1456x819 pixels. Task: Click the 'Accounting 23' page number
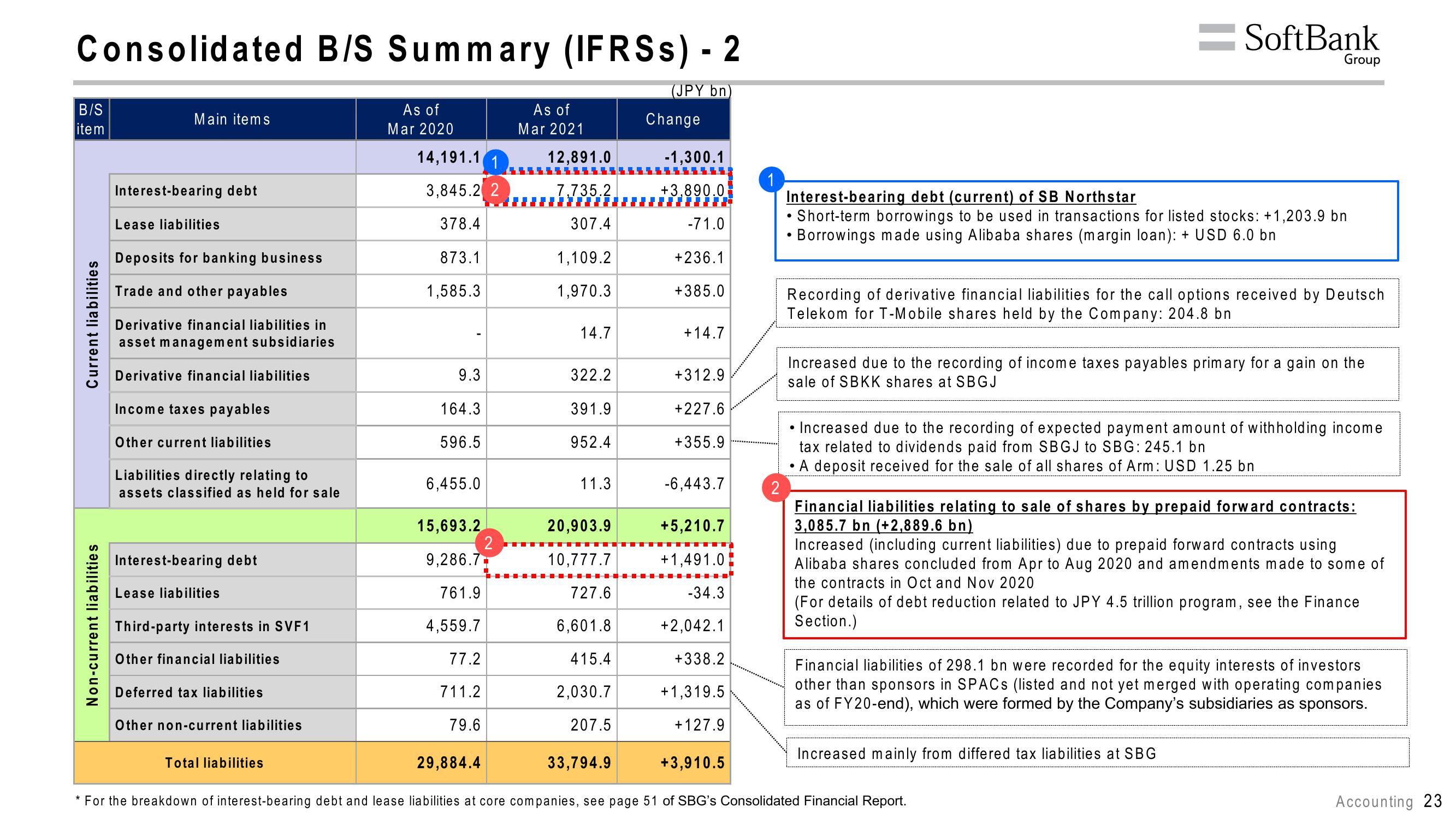(x=1389, y=802)
